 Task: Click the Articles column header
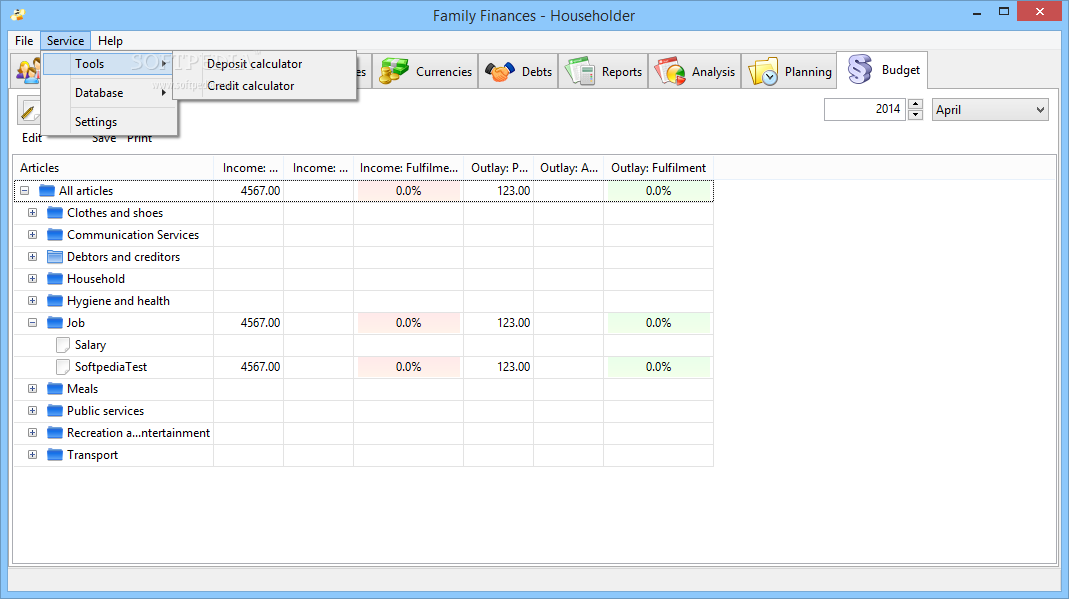tap(113, 168)
